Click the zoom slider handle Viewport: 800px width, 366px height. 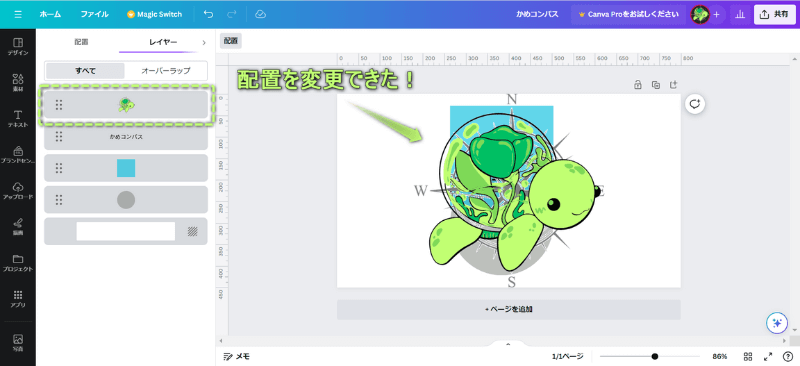point(655,356)
